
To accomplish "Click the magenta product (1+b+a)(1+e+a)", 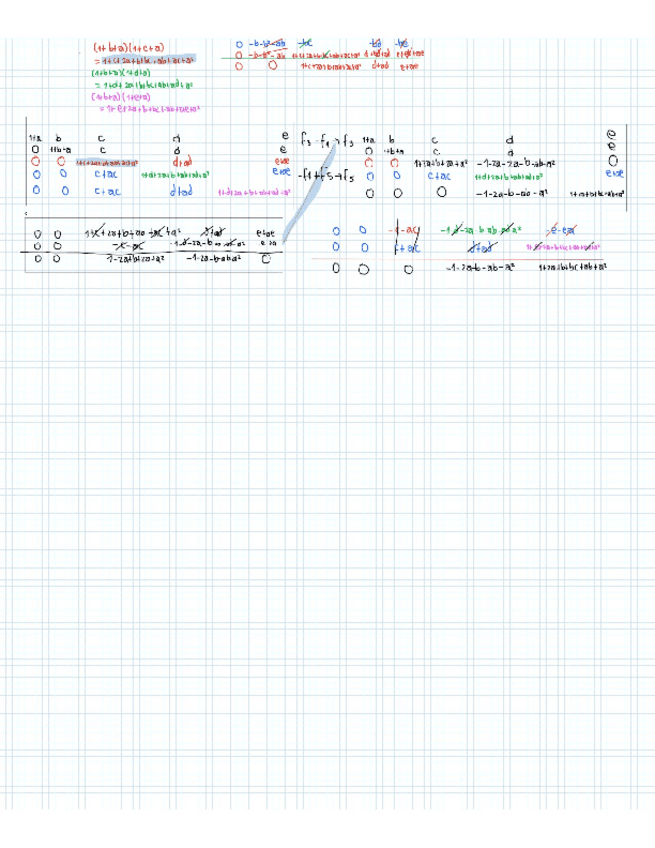I will tap(121, 97).
